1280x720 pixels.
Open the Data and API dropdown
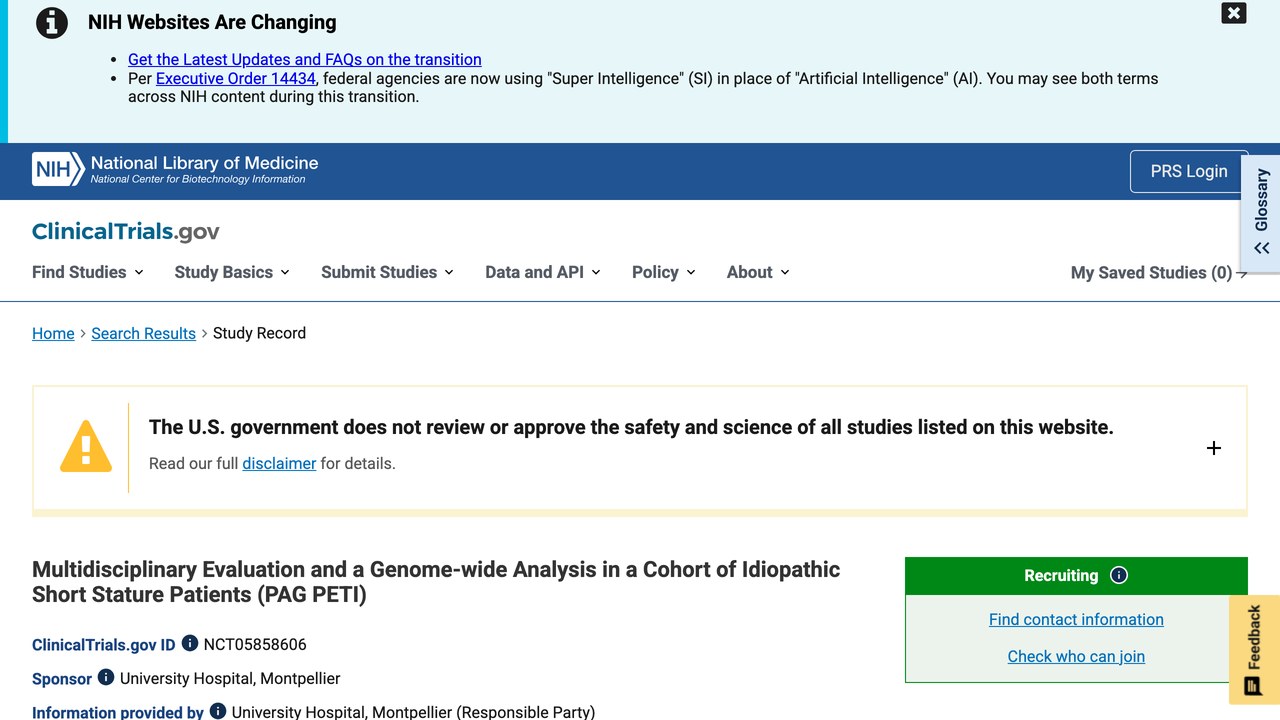[543, 272]
